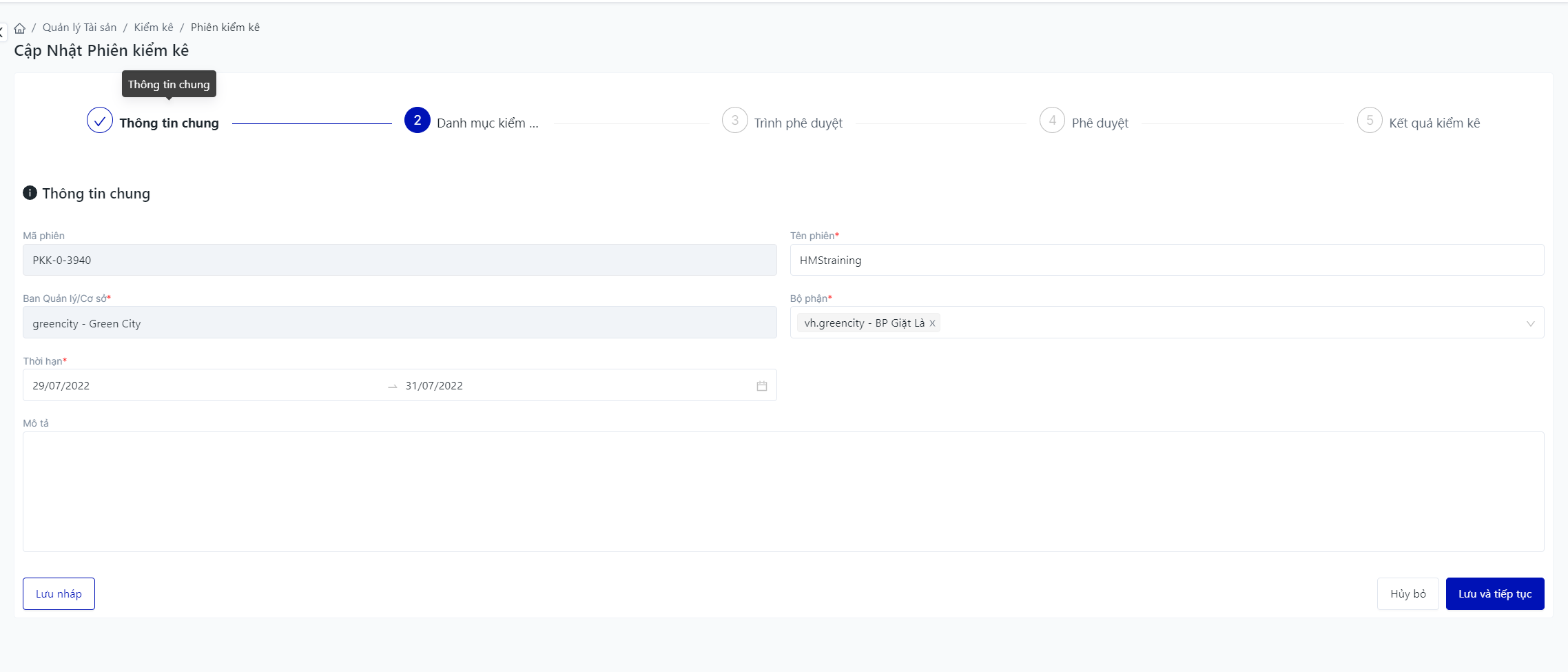Screen dimensions: 1568x672
Task: Select the Phiên kiểm kê breadcrumb
Action: tap(225, 28)
